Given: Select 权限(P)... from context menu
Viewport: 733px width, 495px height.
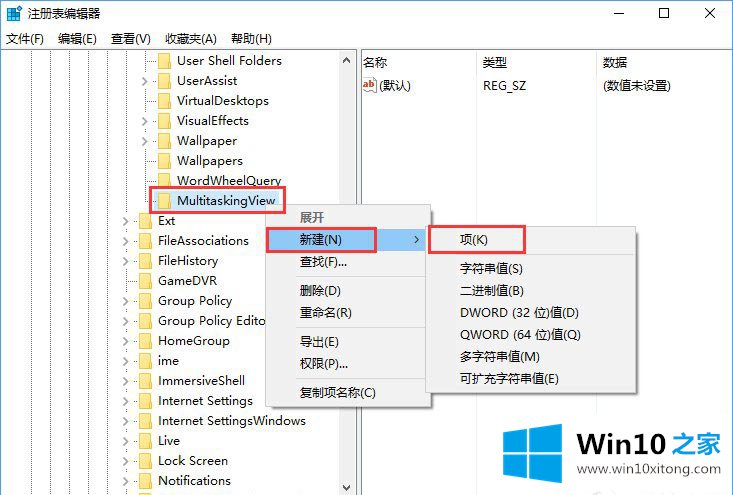Looking at the screenshot, I should tap(323, 364).
